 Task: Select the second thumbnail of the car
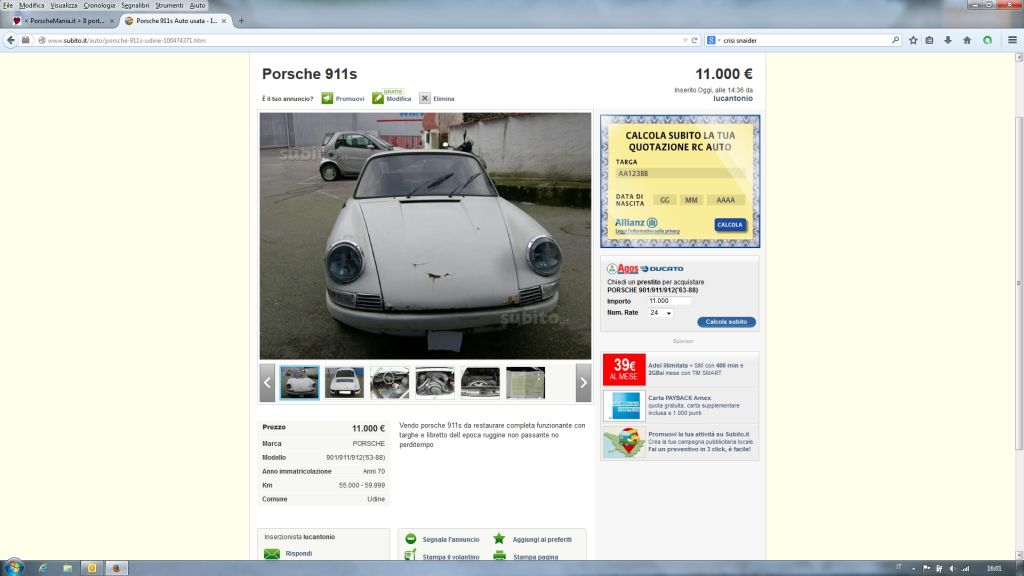(x=345, y=383)
